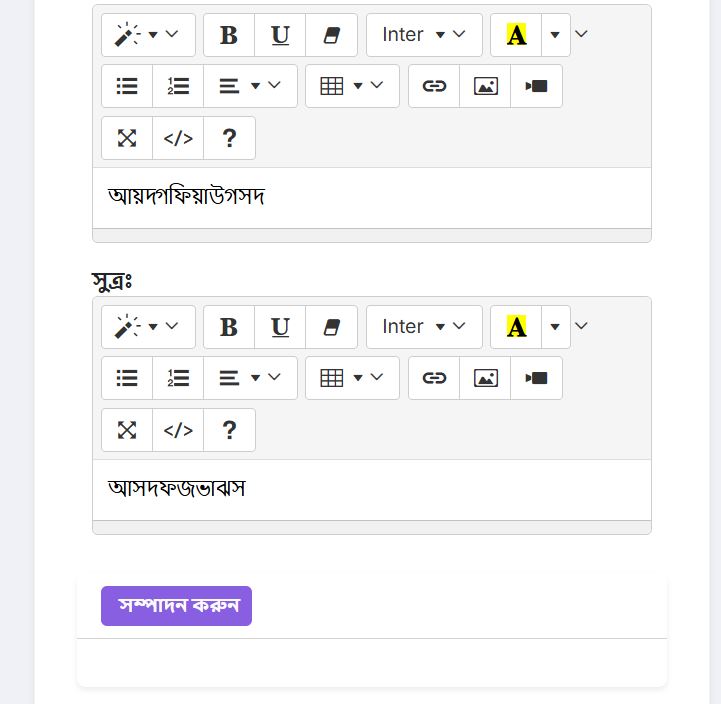Switch to code view in সুত্র editor

pos(178,430)
